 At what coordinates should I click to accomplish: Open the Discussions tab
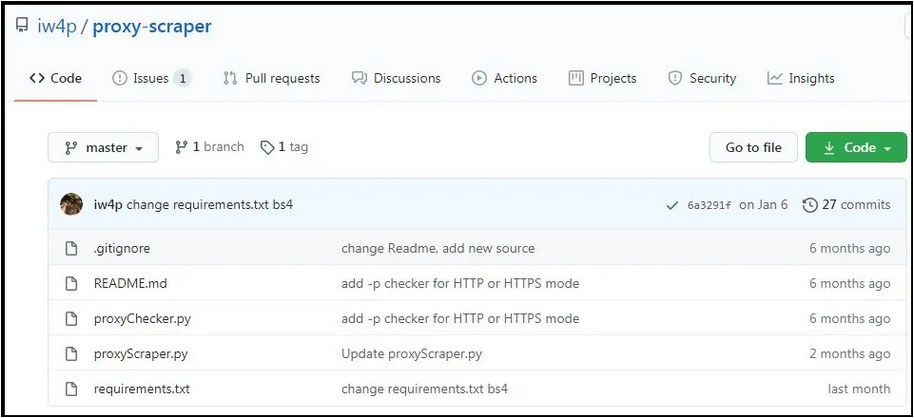point(396,78)
